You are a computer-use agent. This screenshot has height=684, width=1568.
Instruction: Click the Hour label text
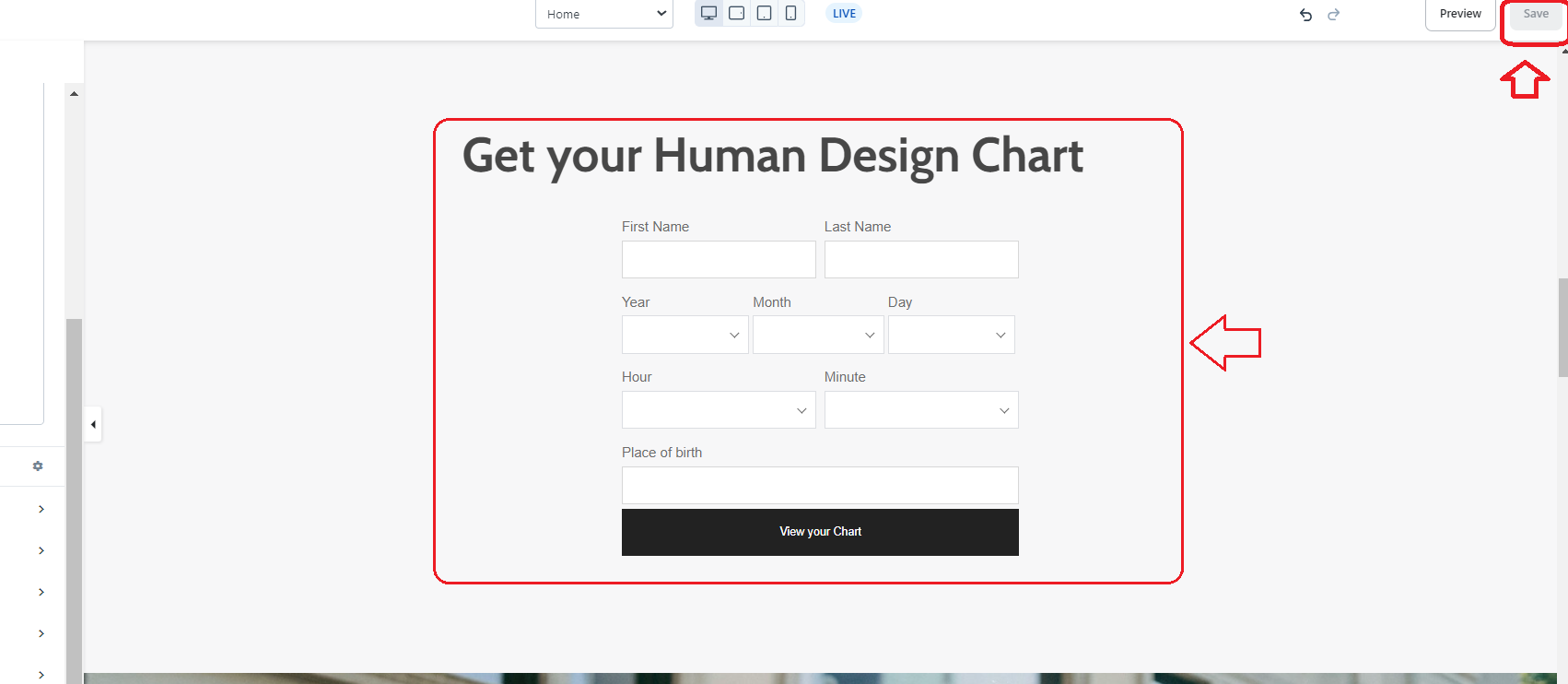tap(637, 377)
